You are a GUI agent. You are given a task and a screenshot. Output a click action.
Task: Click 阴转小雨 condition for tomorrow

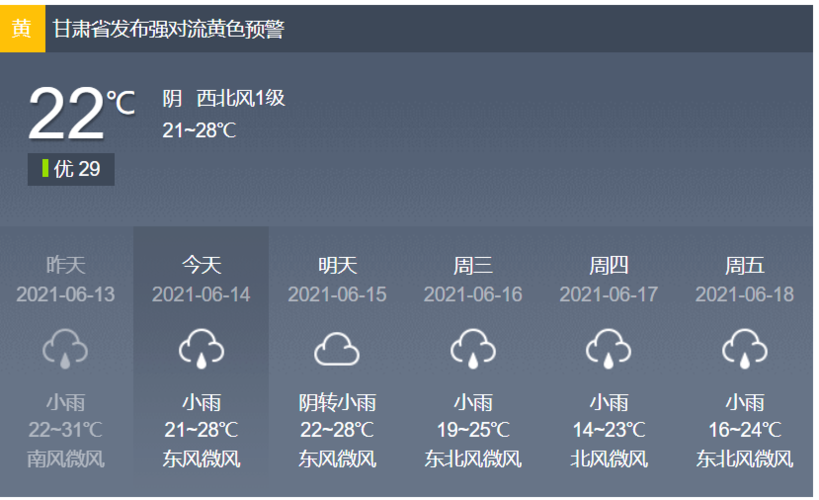pyautogui.click(x=337, y=403)
